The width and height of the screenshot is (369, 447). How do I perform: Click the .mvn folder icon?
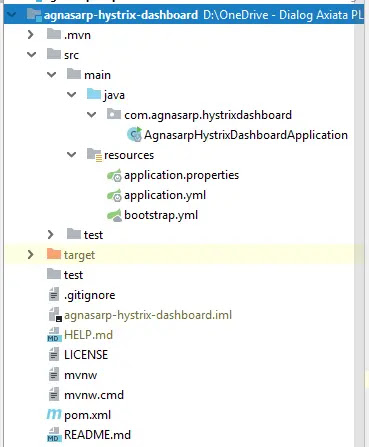tap(54, 34)
